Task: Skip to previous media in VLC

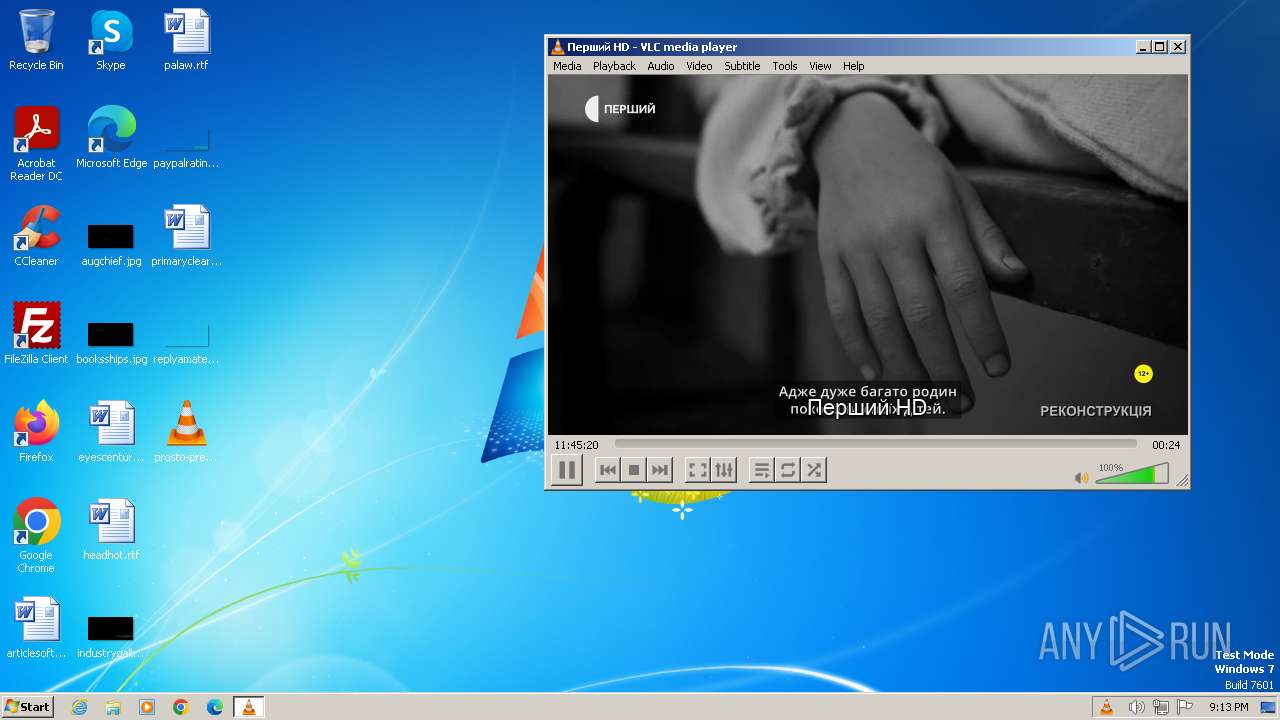Action: pyautogui.click(x=607, y=470)
